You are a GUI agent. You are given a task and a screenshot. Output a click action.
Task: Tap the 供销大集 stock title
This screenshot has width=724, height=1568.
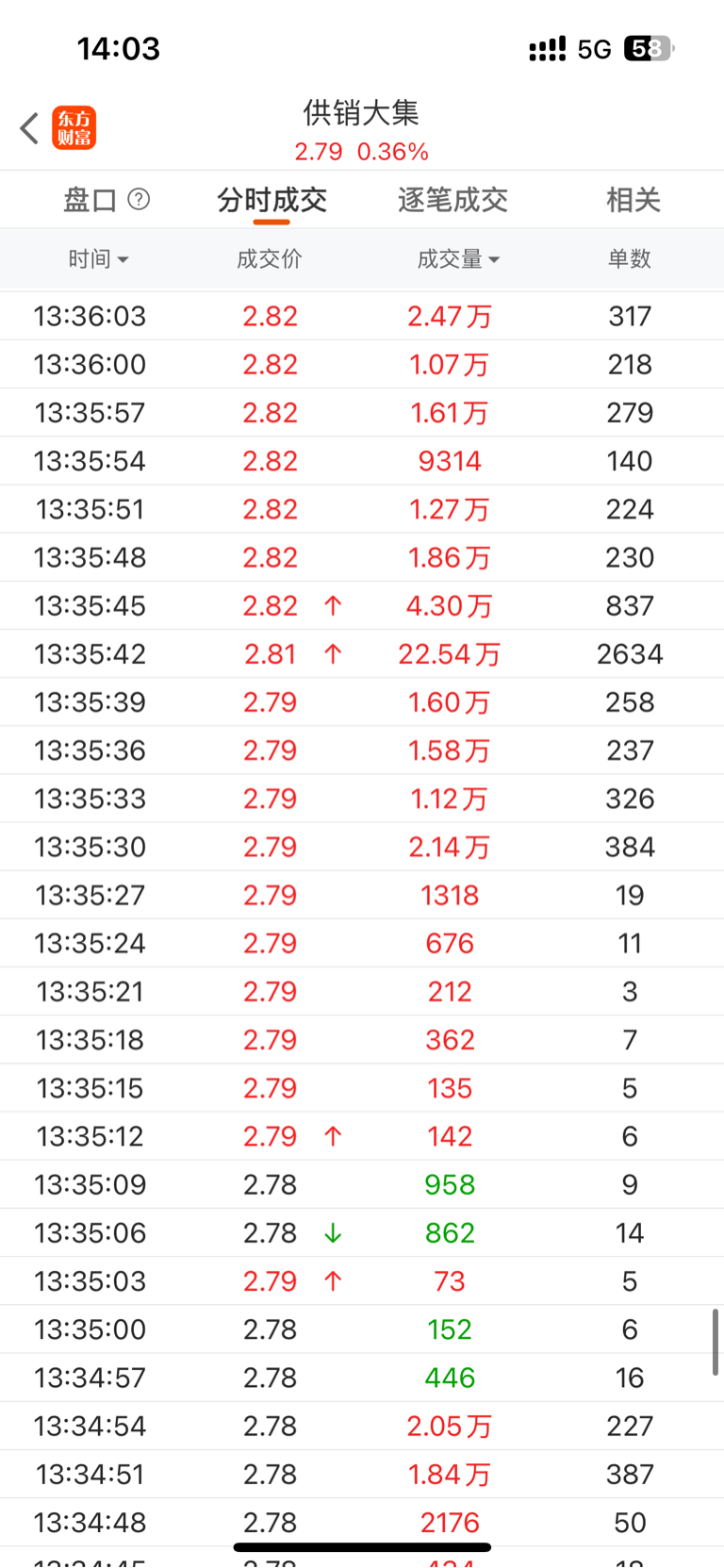[x=361, y=113]
